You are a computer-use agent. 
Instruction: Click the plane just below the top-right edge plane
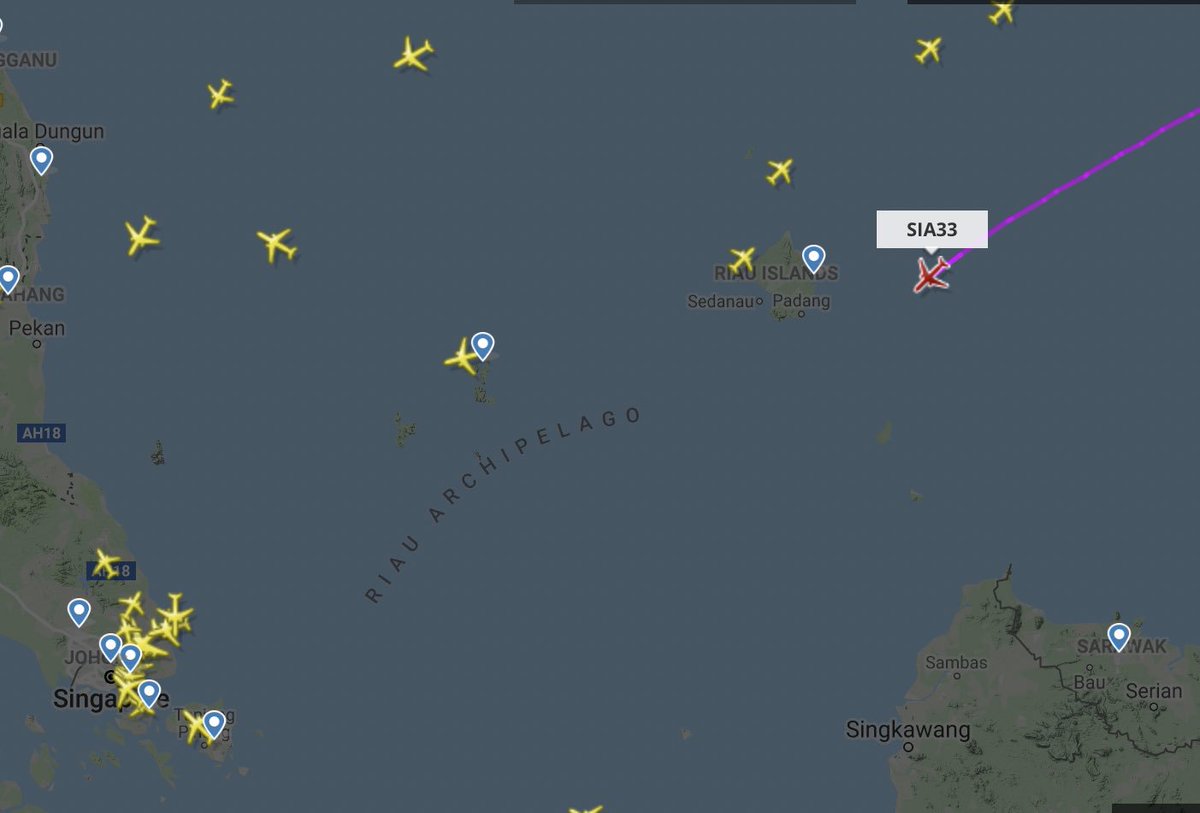[929, 49]
